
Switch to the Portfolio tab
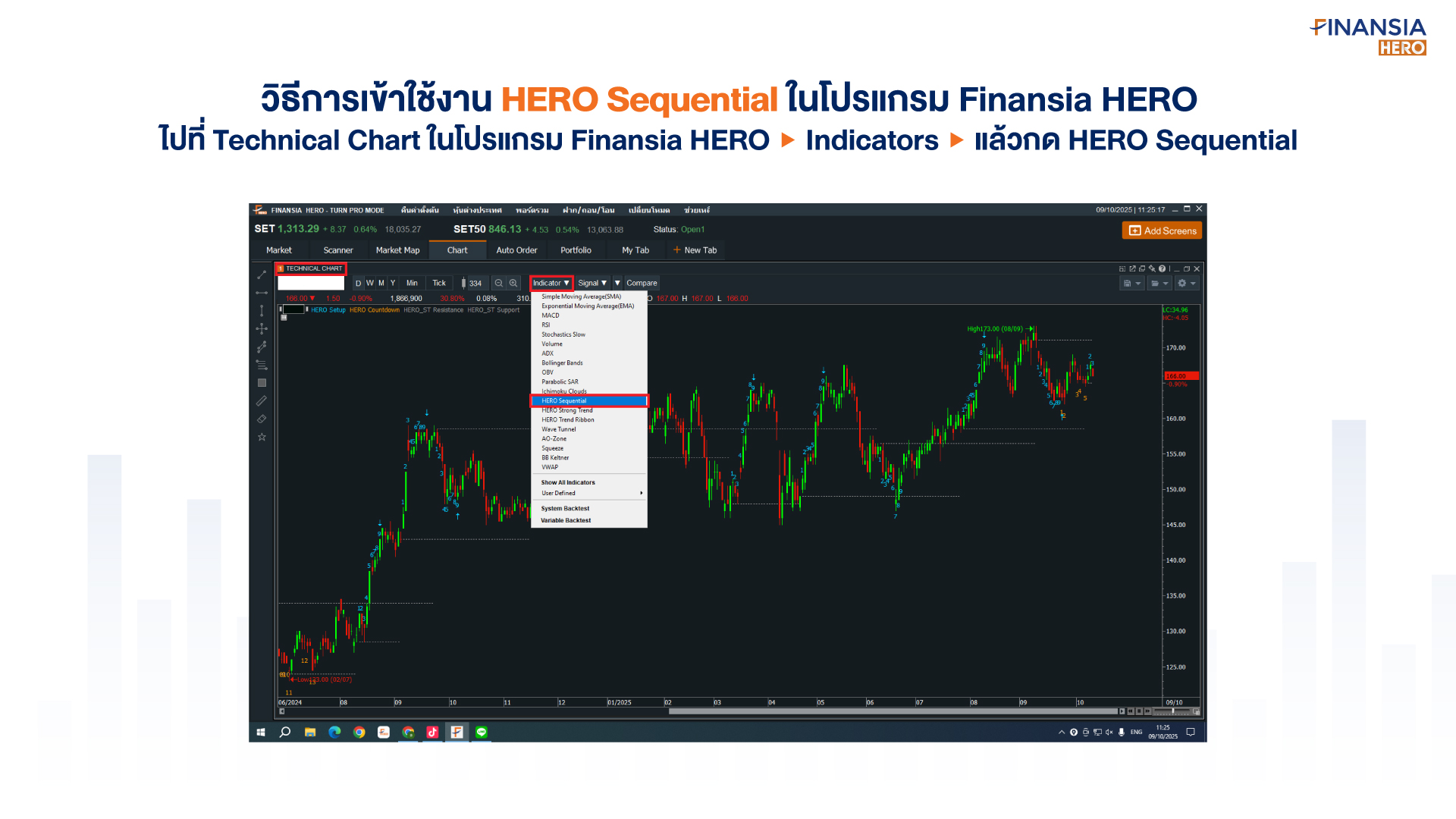tap(576, 250)
